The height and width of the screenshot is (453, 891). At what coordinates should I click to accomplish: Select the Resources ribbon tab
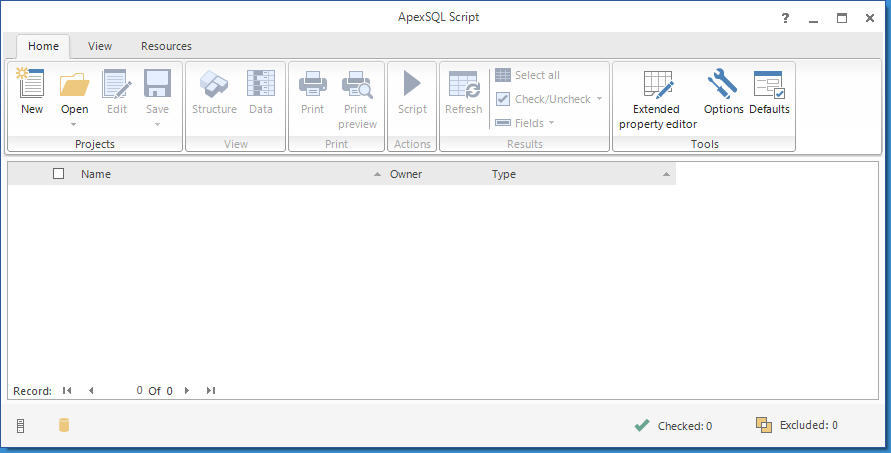click(x=166, y=46)
